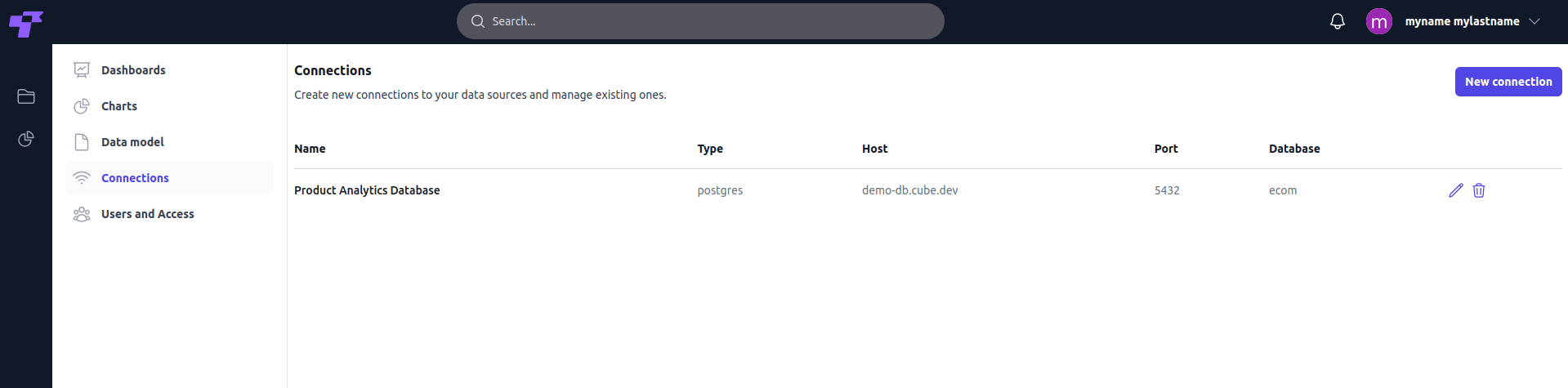Click the Host column header
This screenshot has height=388, width=1568.
coord(874,149)
